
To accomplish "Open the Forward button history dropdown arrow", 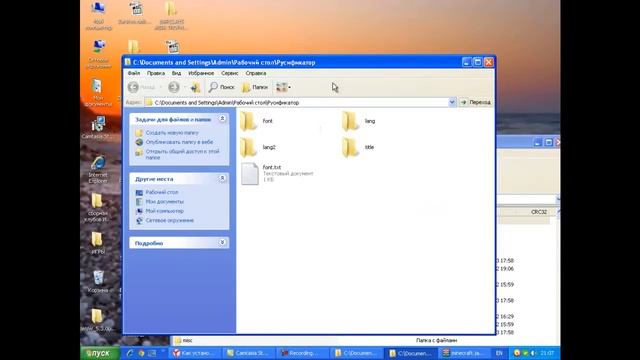I will tap(185, 87).
